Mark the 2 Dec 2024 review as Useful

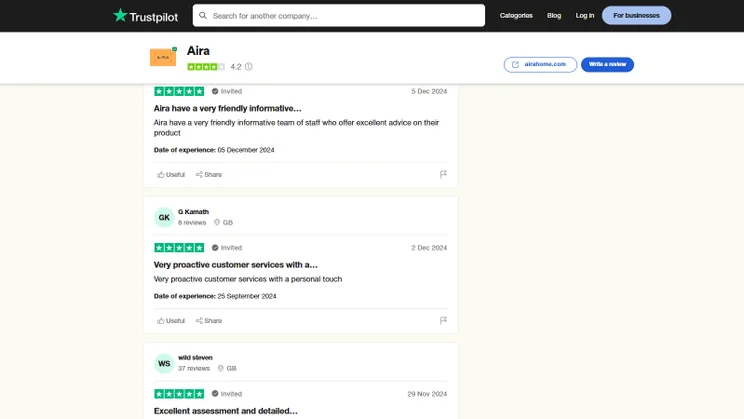click(x=171, y=321)
